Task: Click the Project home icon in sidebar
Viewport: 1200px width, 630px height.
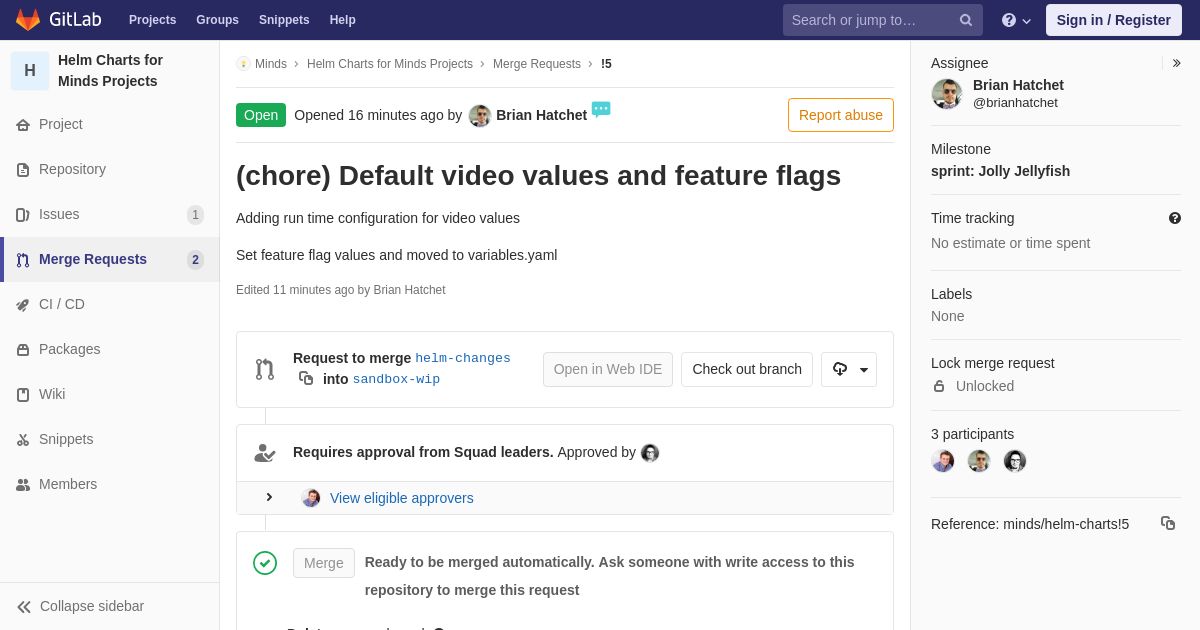Action: click(23, 125)
